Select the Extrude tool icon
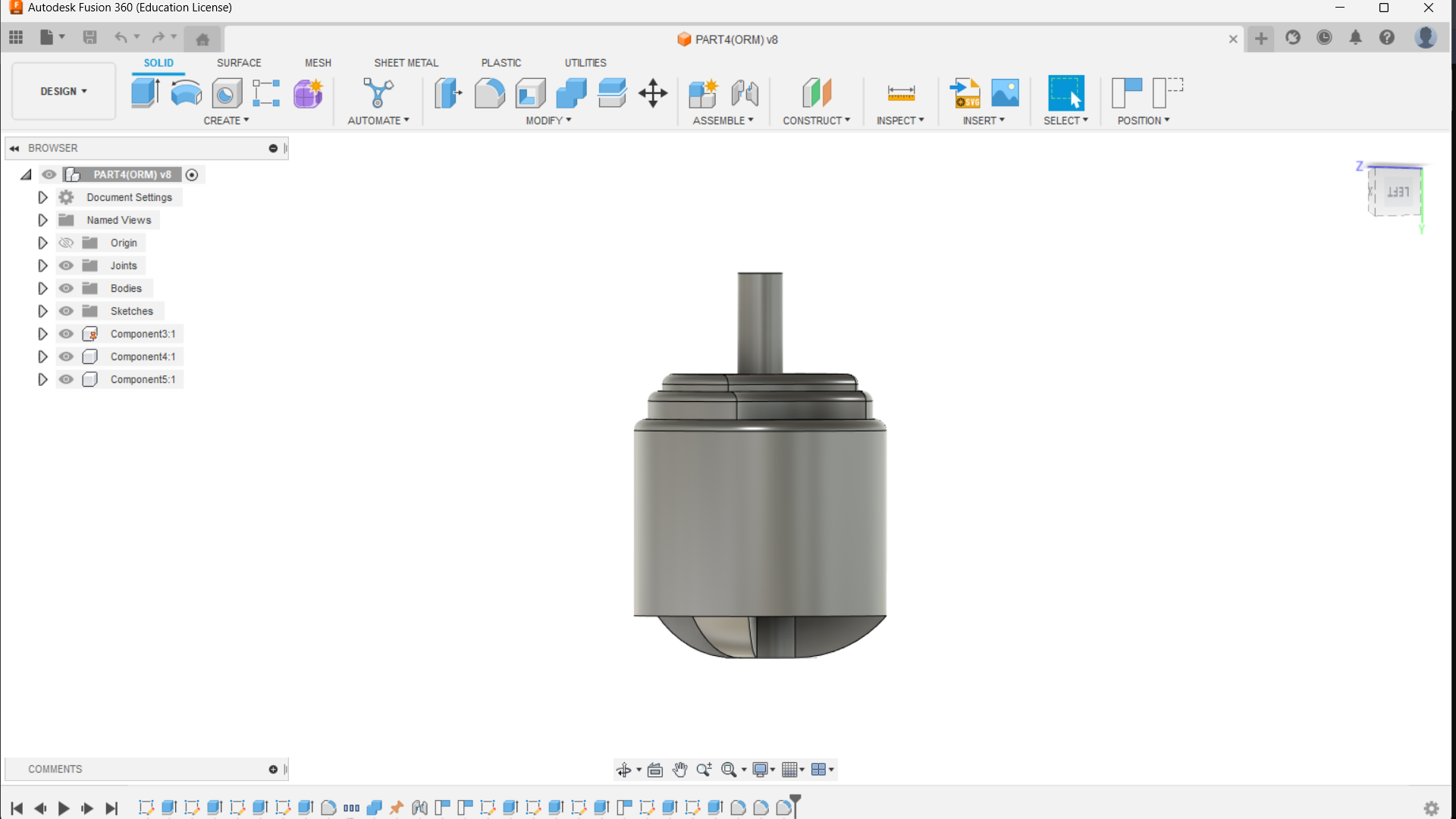Viewport: 1456px width, 819px height. click(145, 93)
